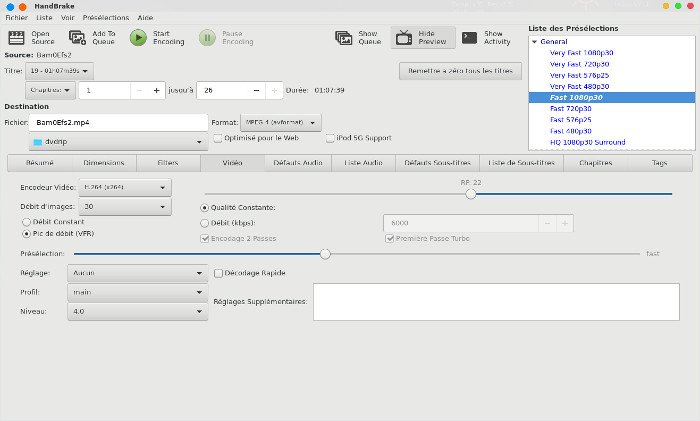Enable the Optimisé pour le Web checkbox
This screenshot has width=700, height=421.
(217, 138)
